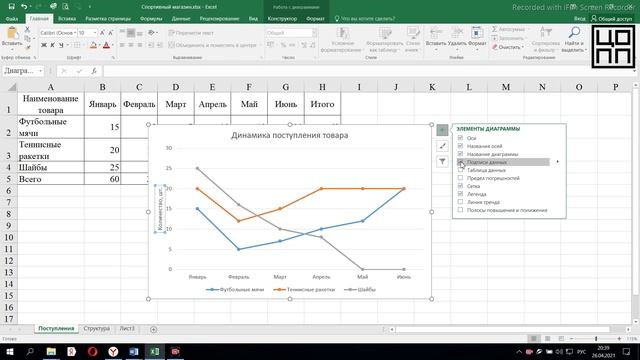Click the formula bar input

[x=367, y=71]
